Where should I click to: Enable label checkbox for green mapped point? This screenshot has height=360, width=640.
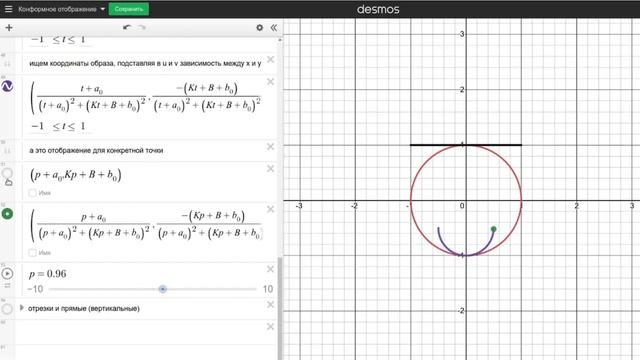[33, 253]
